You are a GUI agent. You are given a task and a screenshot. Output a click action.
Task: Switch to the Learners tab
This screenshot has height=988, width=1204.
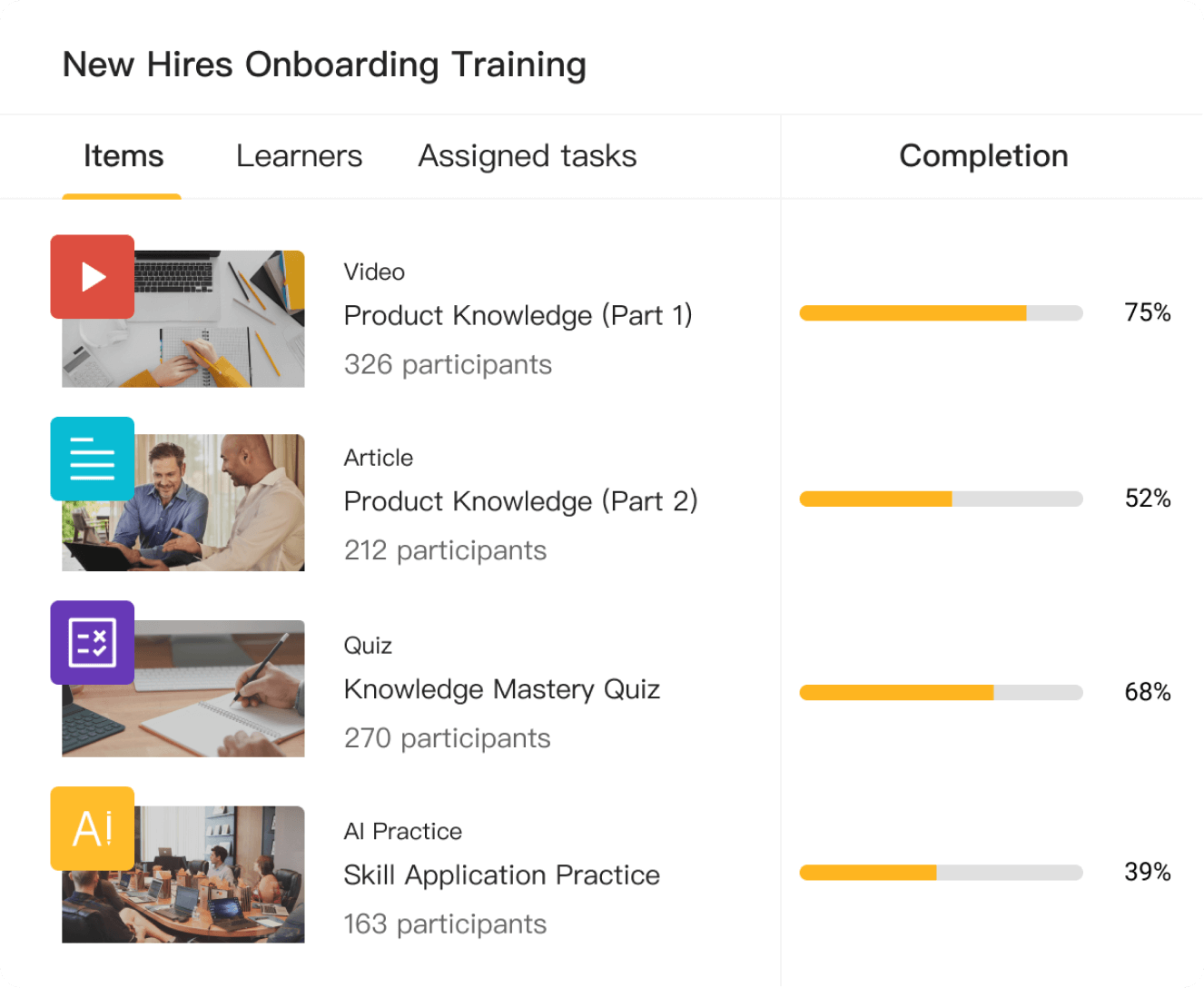pyautogui.click(x=299, y=156)
